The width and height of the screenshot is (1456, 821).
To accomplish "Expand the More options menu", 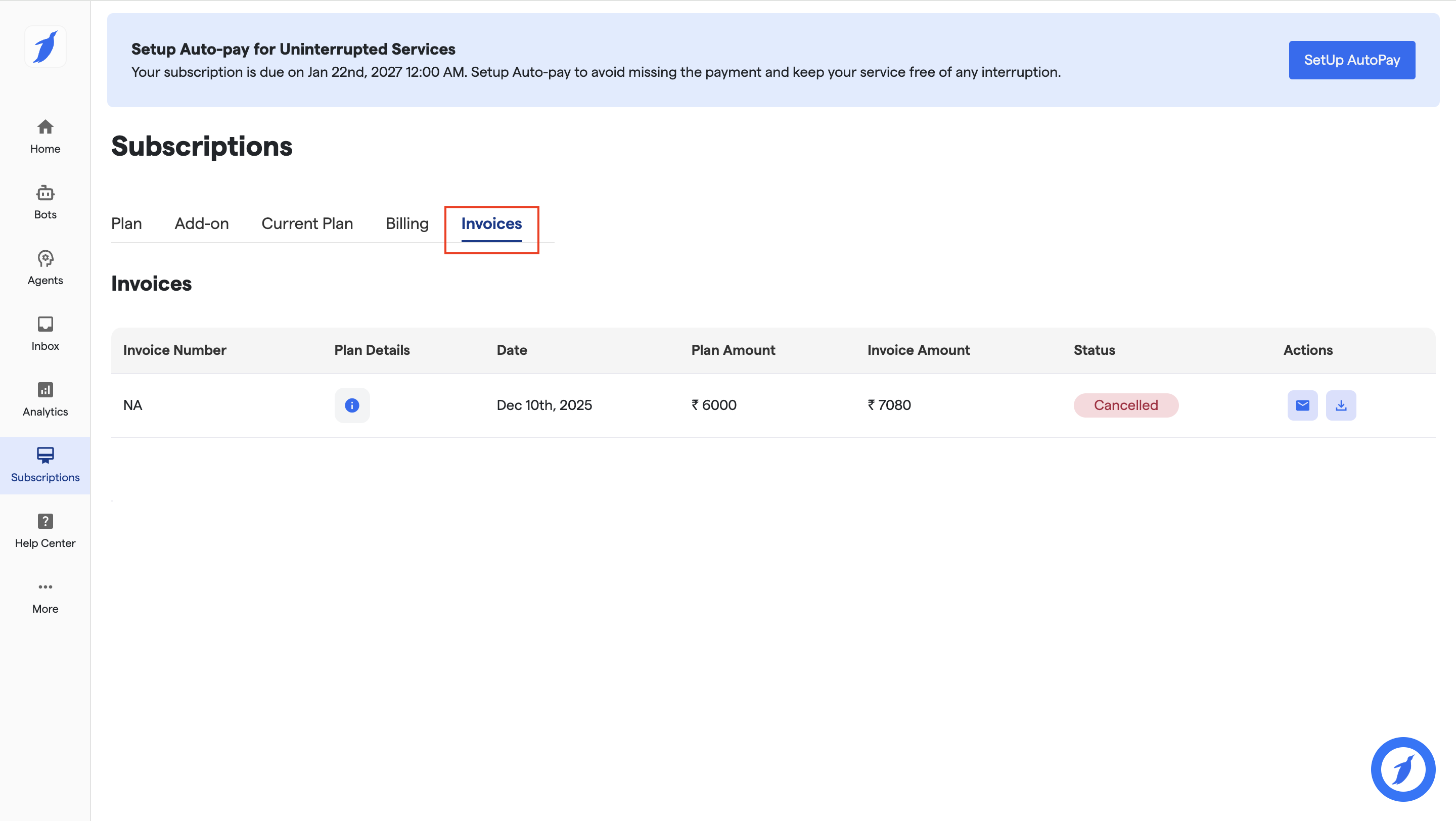I will [45, 596].
